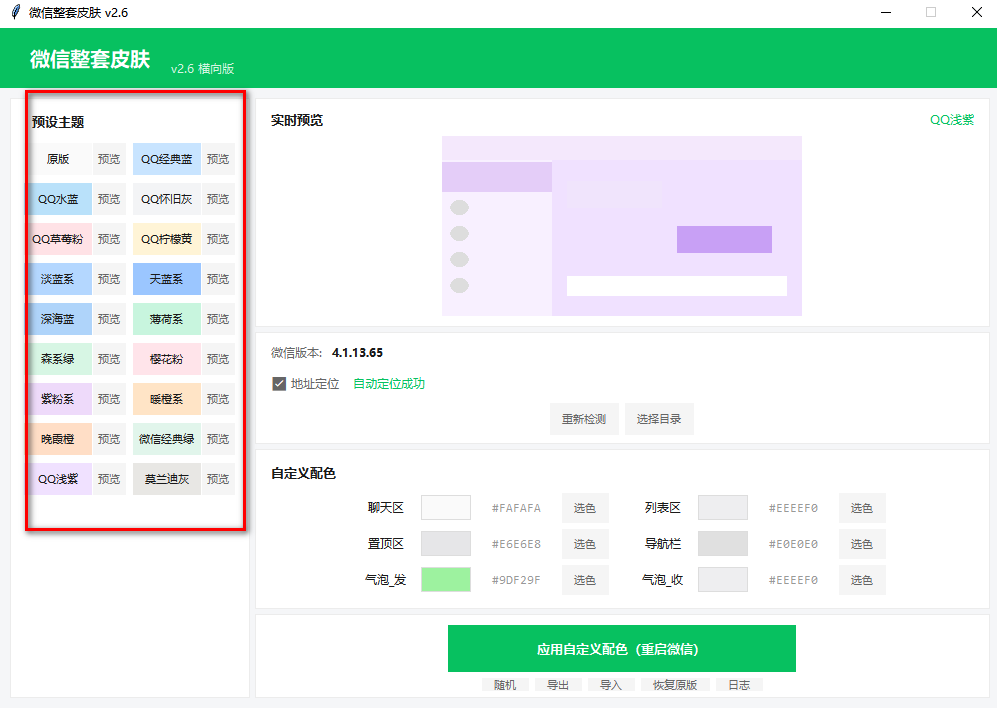Preview the QQ草莓粉 theme

coord(109,239)
